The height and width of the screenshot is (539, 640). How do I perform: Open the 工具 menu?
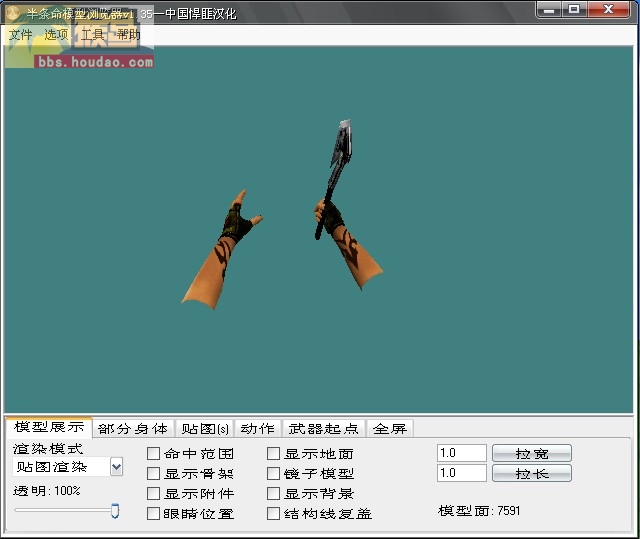click(92, 35)
